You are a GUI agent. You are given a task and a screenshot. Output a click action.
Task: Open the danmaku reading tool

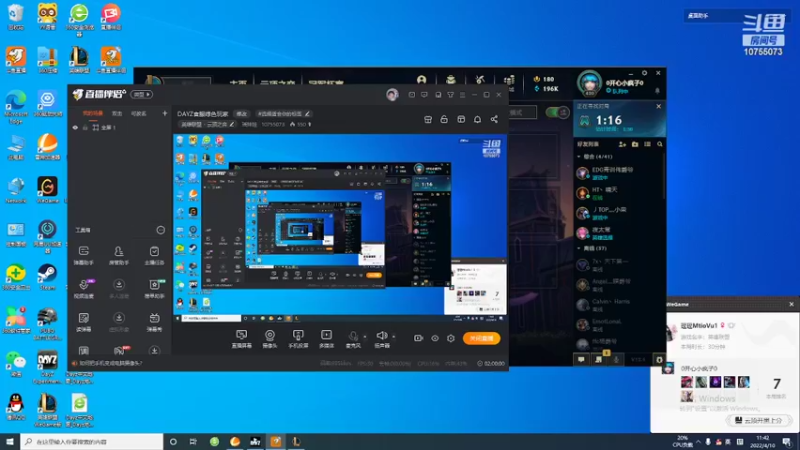[x=84, y=322]
